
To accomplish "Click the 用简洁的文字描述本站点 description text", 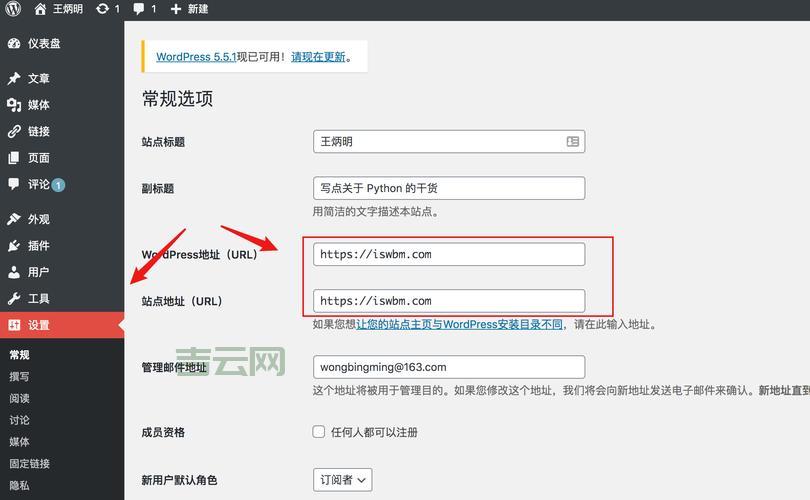I will click(376, 211).
